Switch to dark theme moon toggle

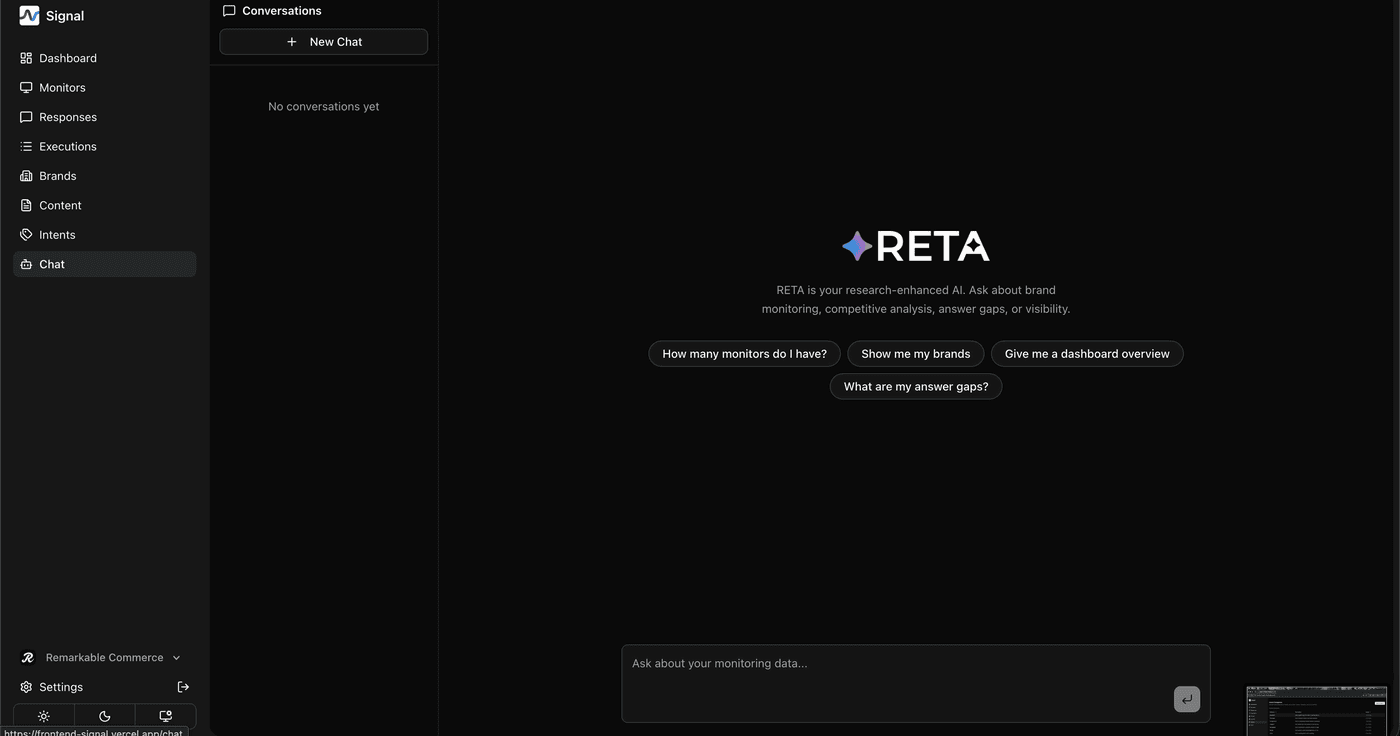(x=105, y=716)
